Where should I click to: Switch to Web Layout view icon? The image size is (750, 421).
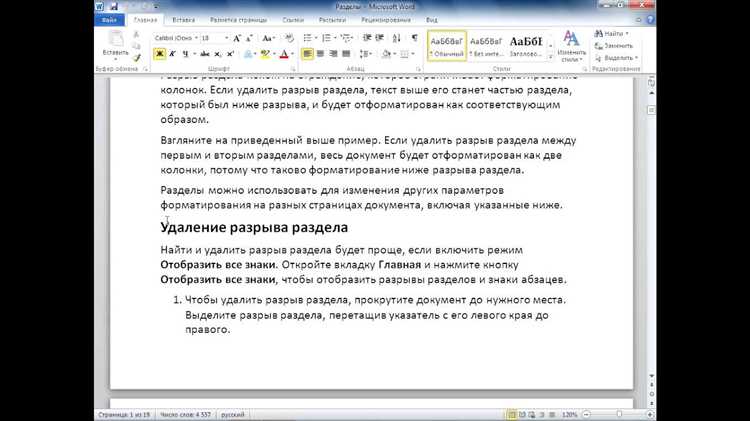coord(532,414)
